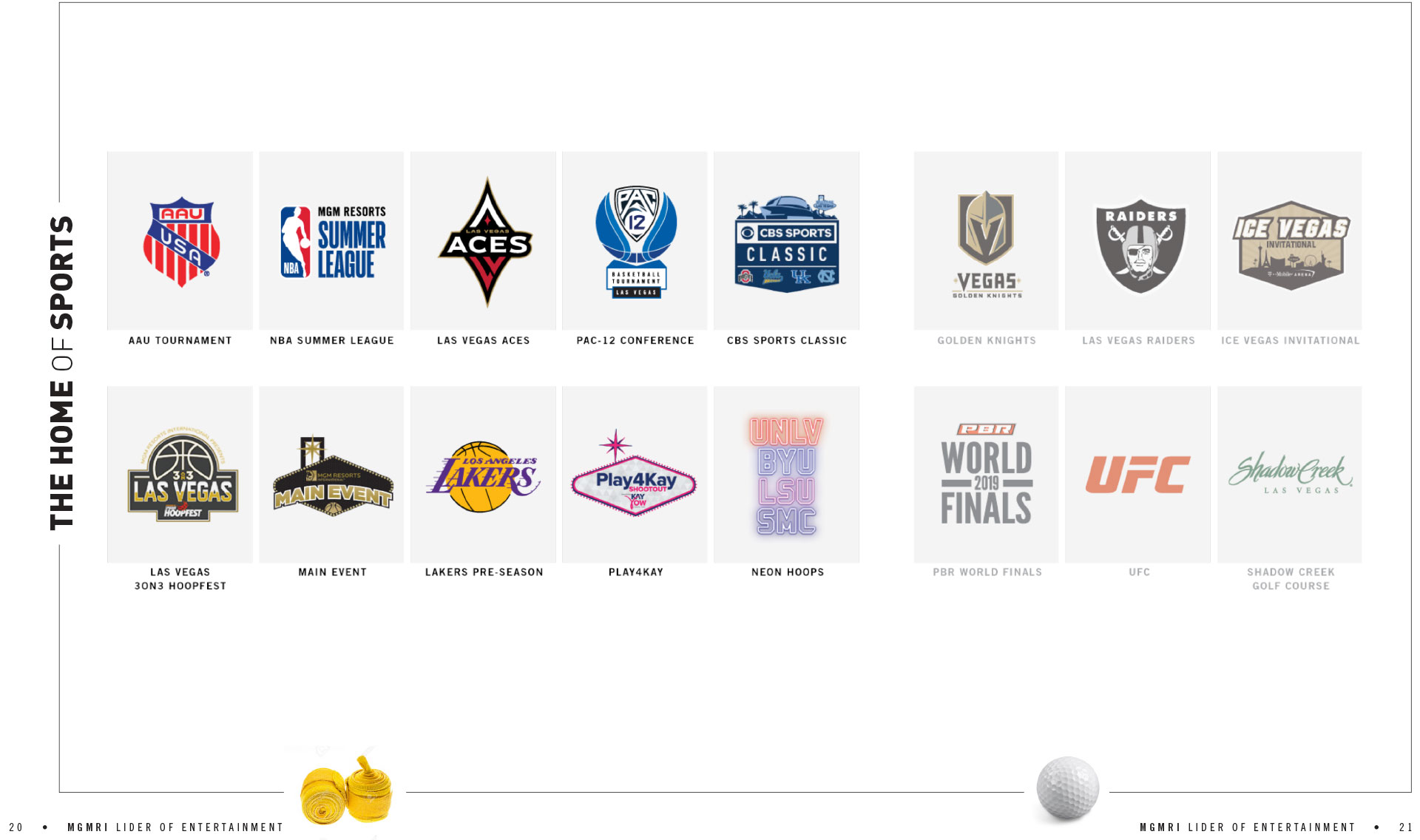Image resolution: width=1420 pixels, height=840 pixels.
Task: Select the Main Event logo tile
Action: pyautogui.click(x=333, y=475)
